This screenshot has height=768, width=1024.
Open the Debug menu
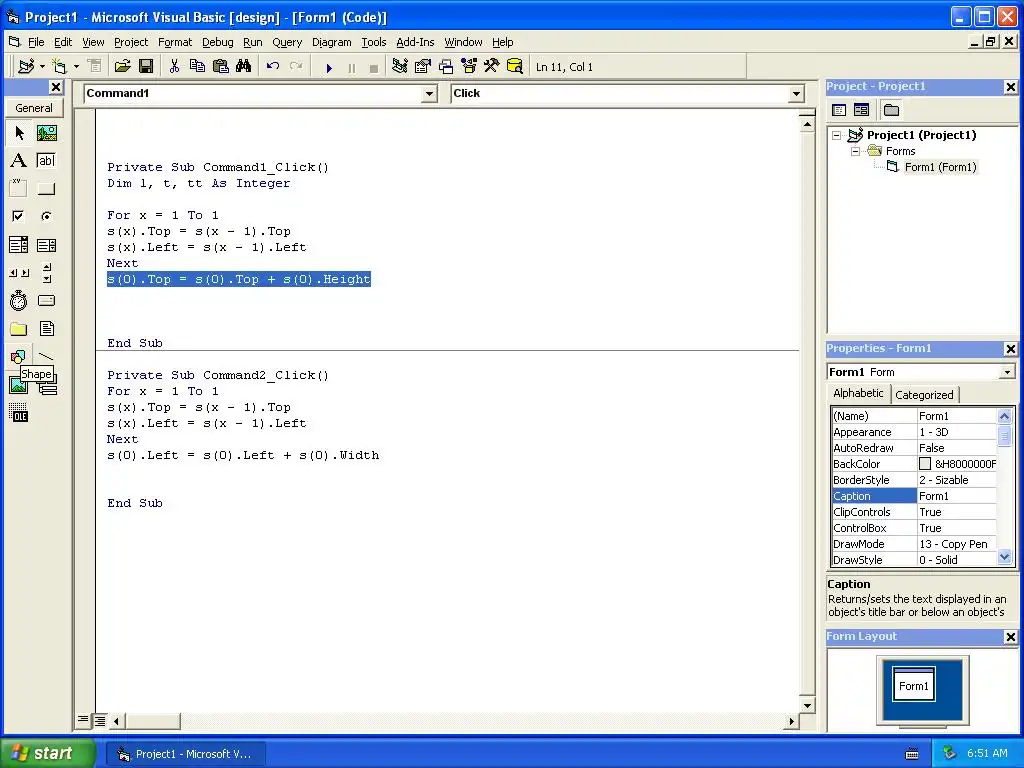pyautogui.click(x=217, y=42)
